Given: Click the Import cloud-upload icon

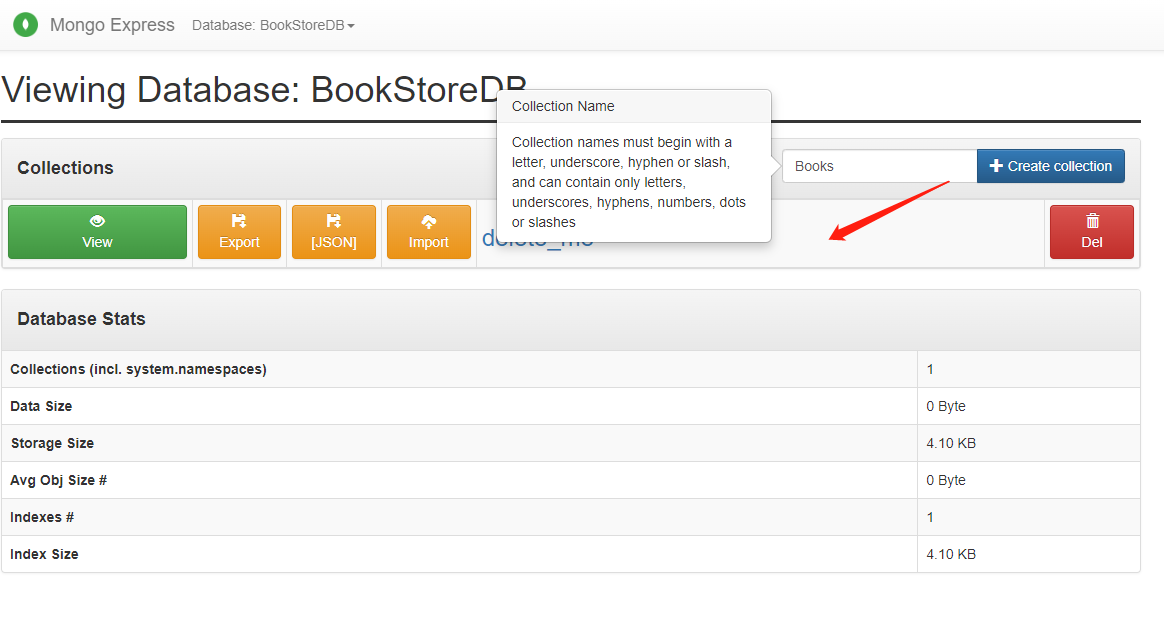Looking at the screenshot, I should click(x=429, y=221).
